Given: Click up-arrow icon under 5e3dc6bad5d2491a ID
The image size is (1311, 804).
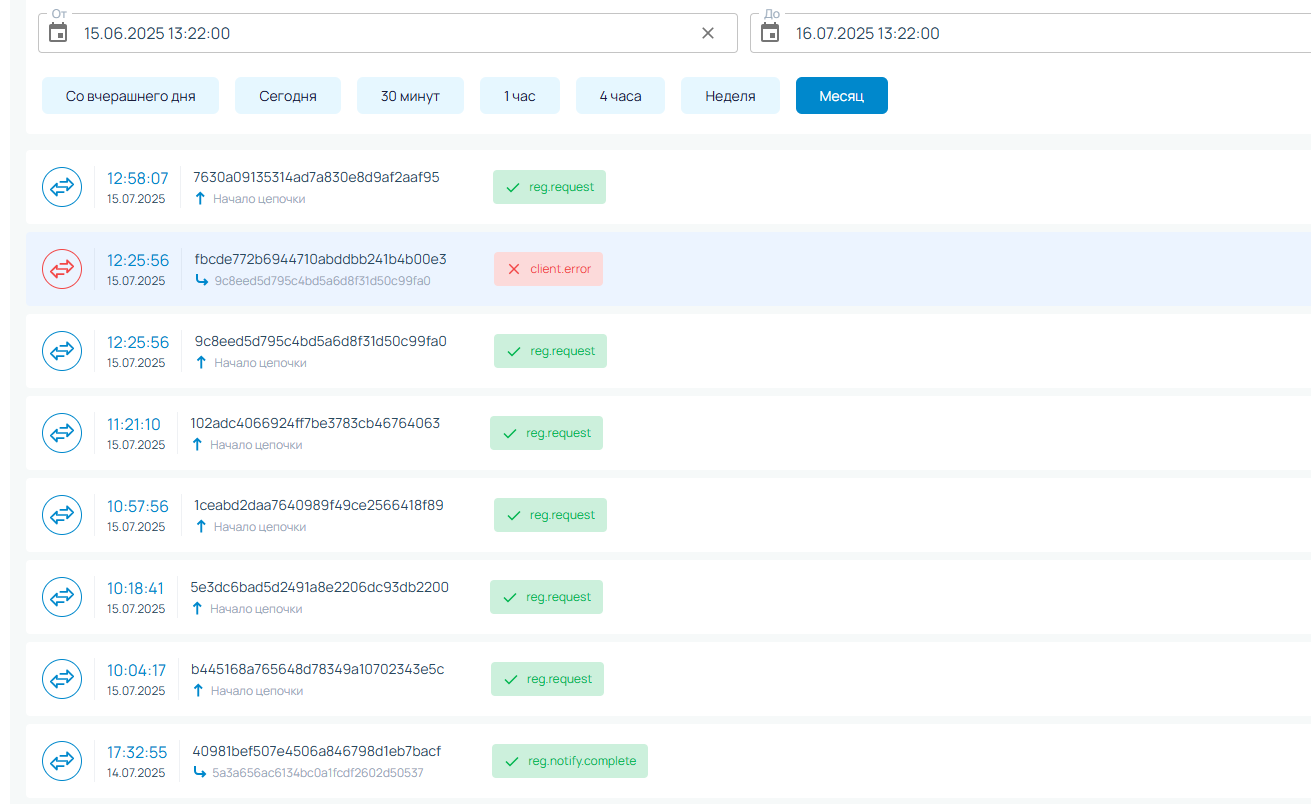Looking at the screenshot, I should (x=197, y=609).
